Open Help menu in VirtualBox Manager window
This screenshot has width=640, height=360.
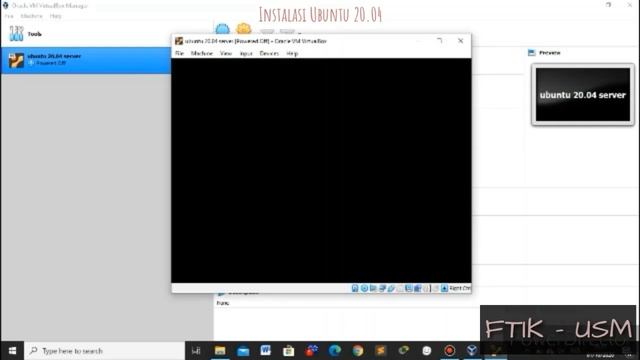coord(56,16)
